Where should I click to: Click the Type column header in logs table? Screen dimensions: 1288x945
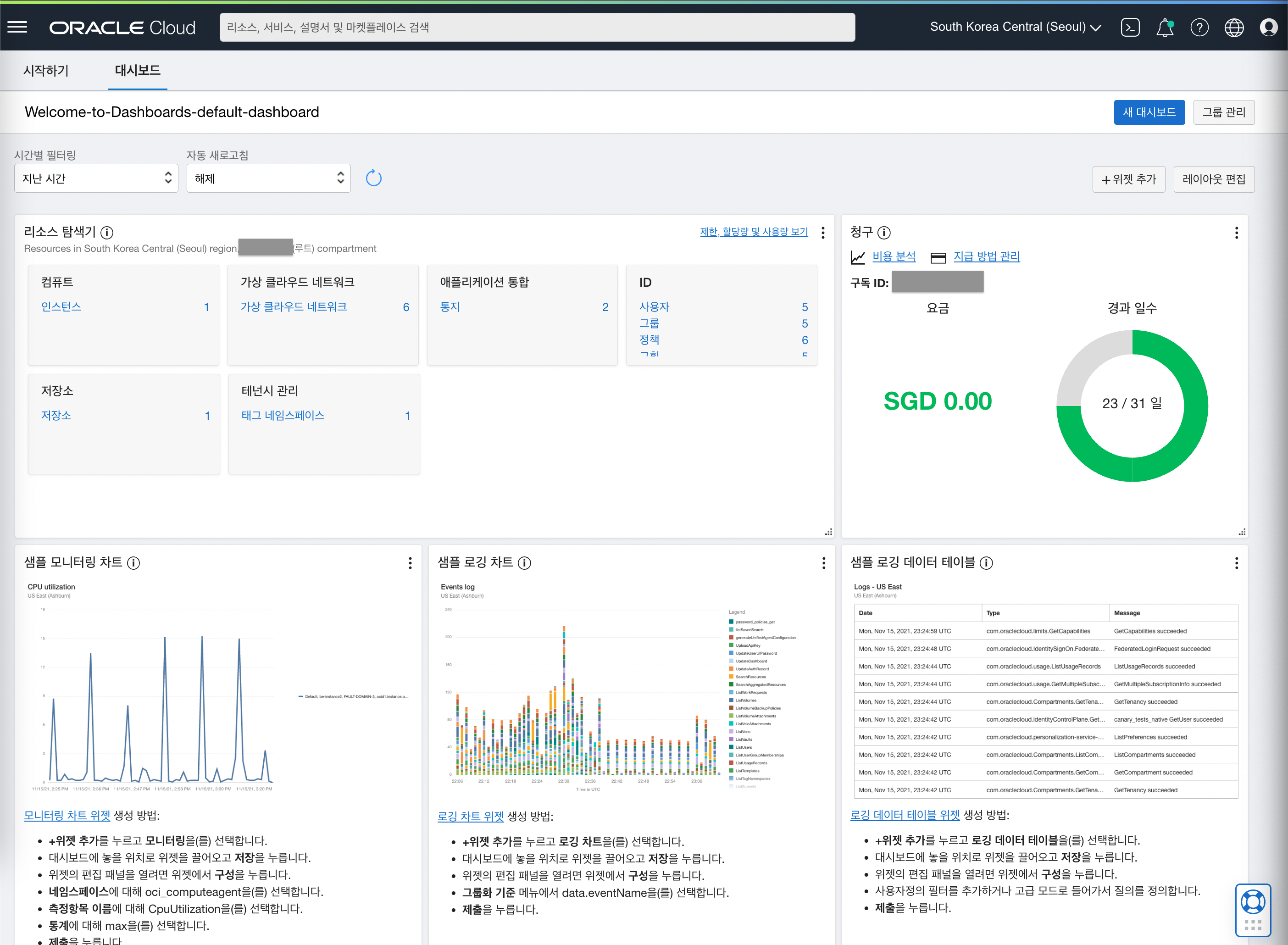(x=1045, y=613)
